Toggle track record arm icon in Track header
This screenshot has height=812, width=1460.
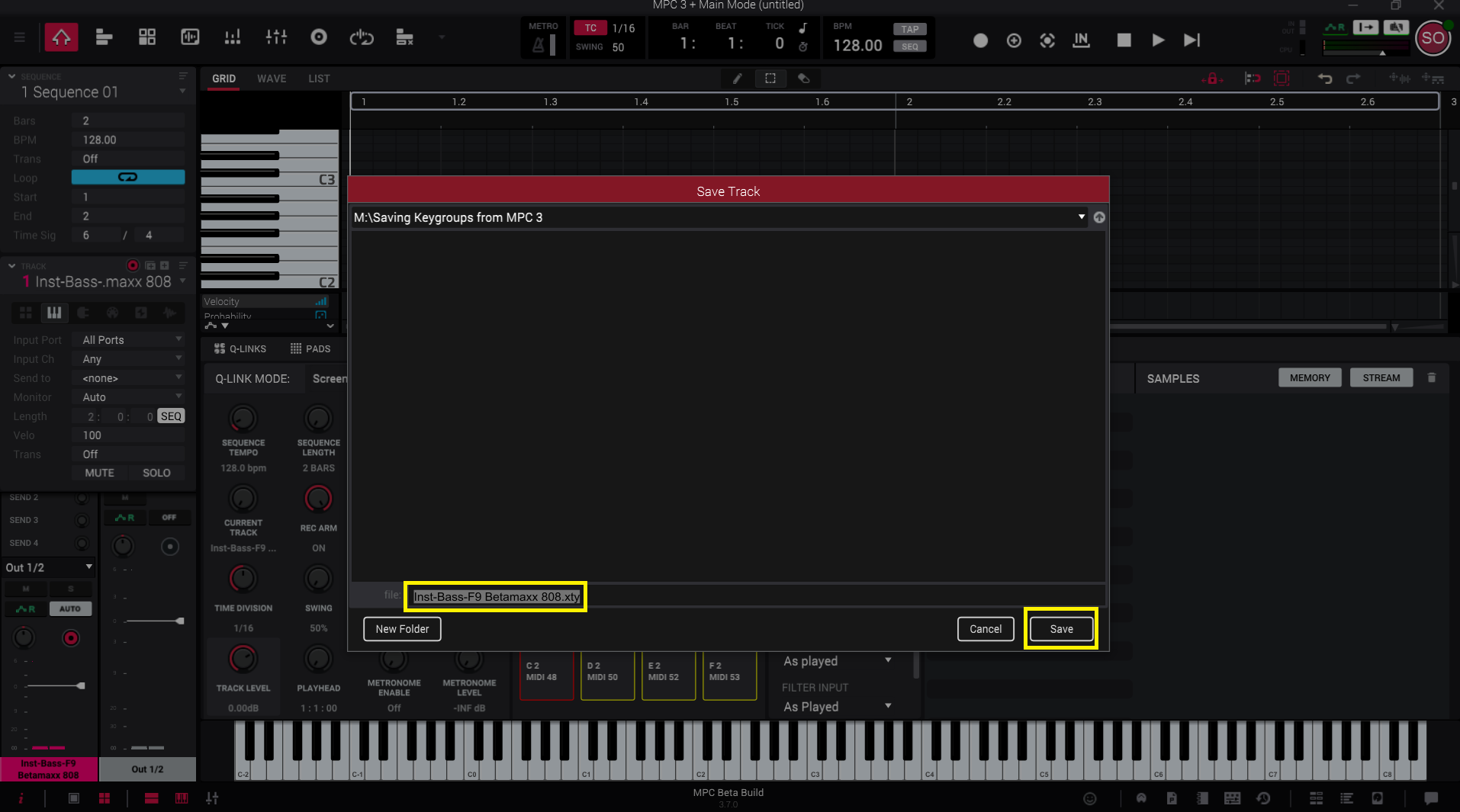(133, 265)
